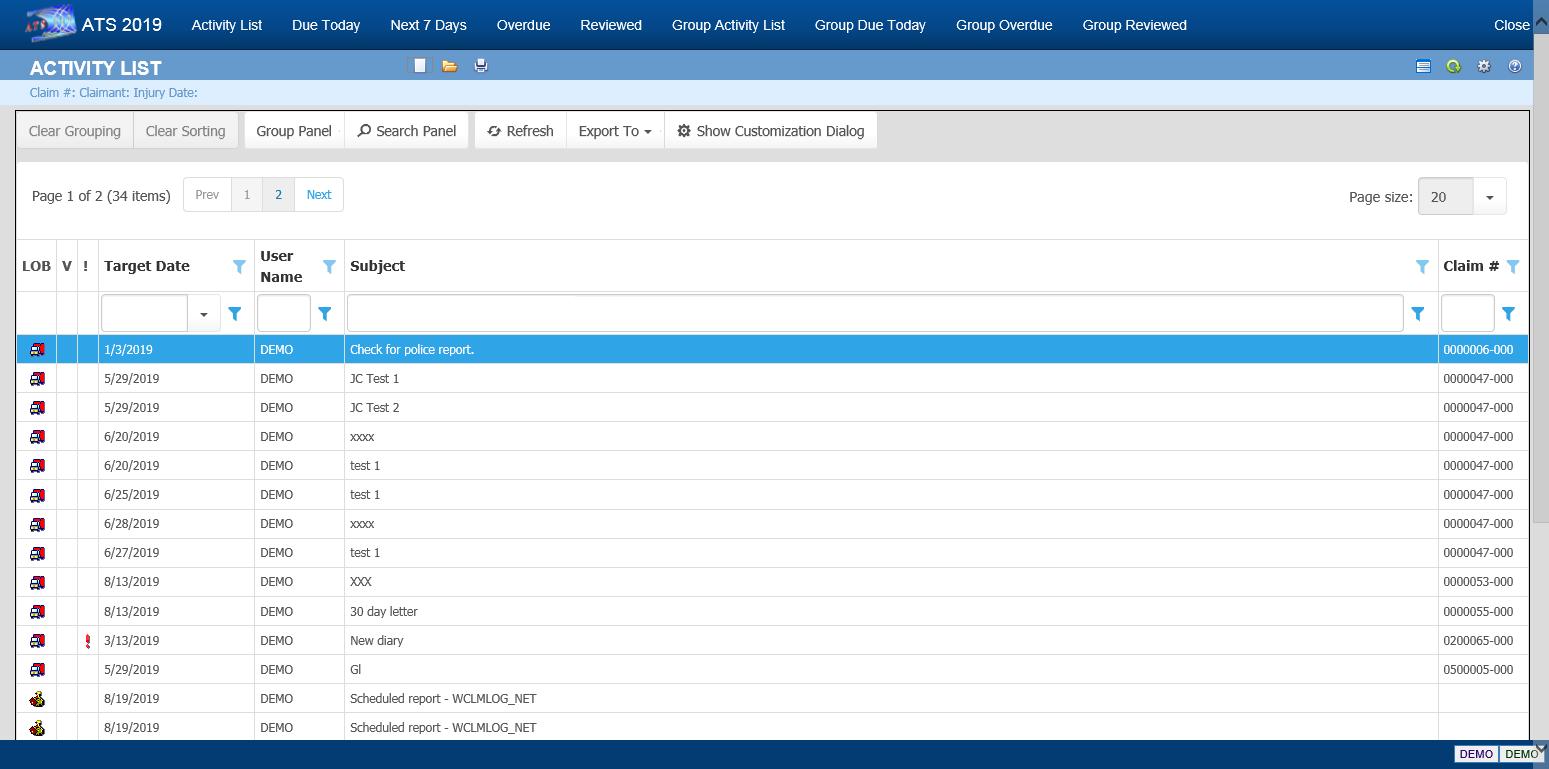Open the Target Date filter date dropdown
This screenshot has height=769, width=1549.
click(204, 314)
